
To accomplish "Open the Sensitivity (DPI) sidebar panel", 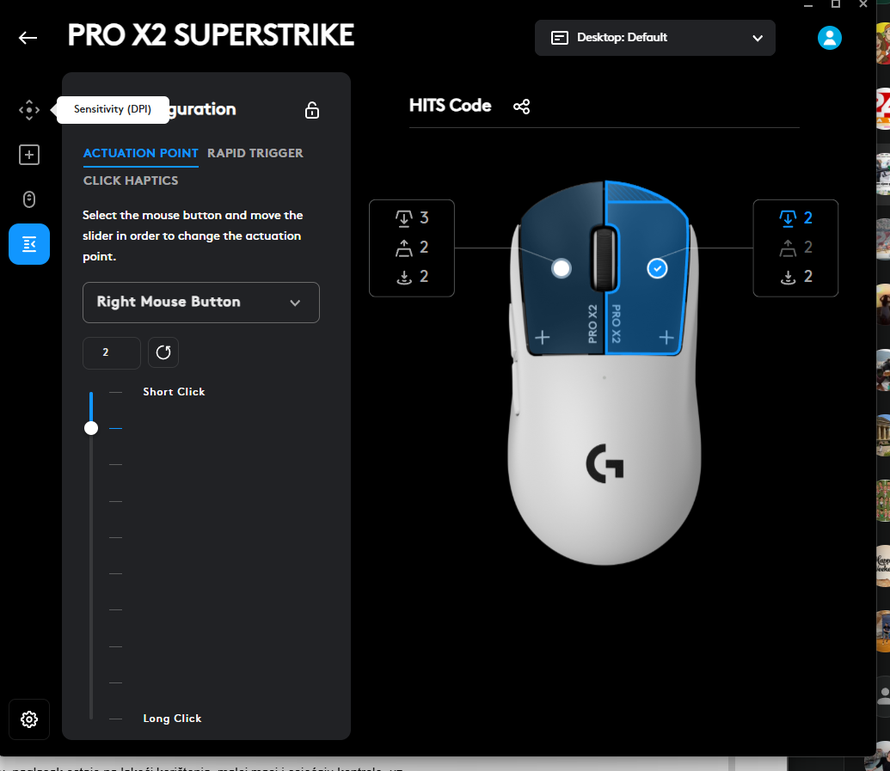I will [x=29, y=109].
